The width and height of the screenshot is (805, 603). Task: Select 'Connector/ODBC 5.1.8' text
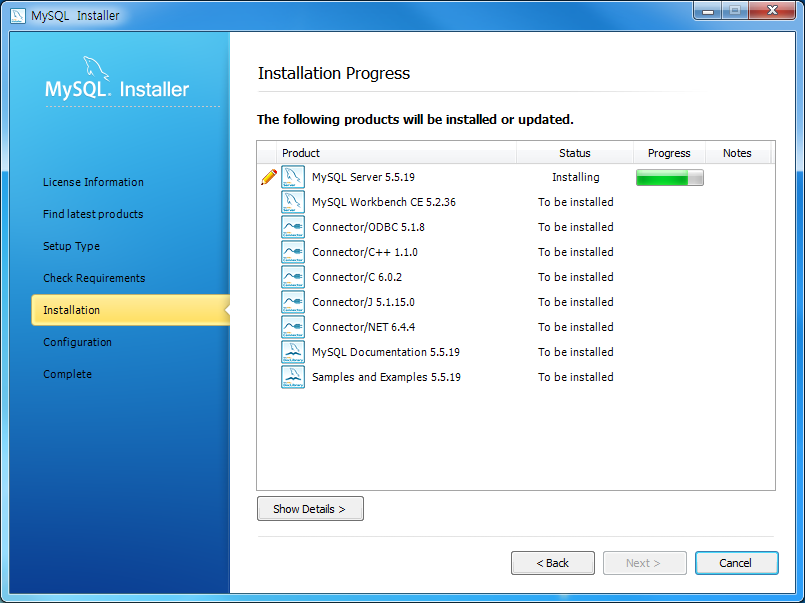tap(369, 227)
